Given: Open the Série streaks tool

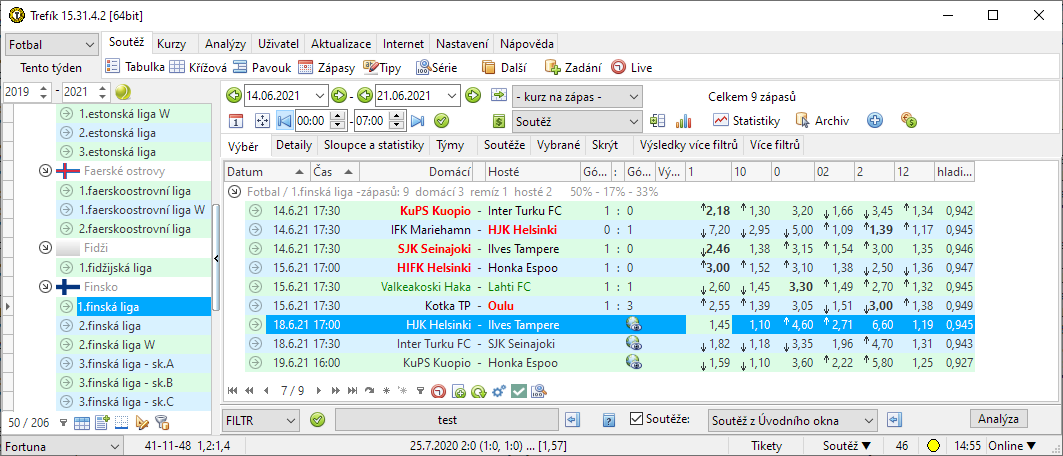Looking at the screenshot, I should point(437,67).
